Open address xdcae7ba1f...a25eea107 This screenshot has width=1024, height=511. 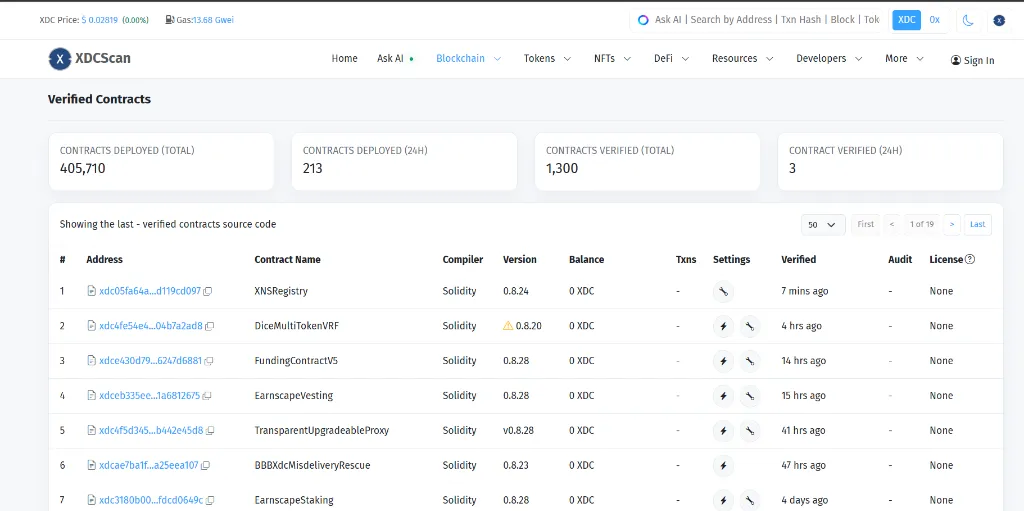pyautogui.click(x=148, y=466)
